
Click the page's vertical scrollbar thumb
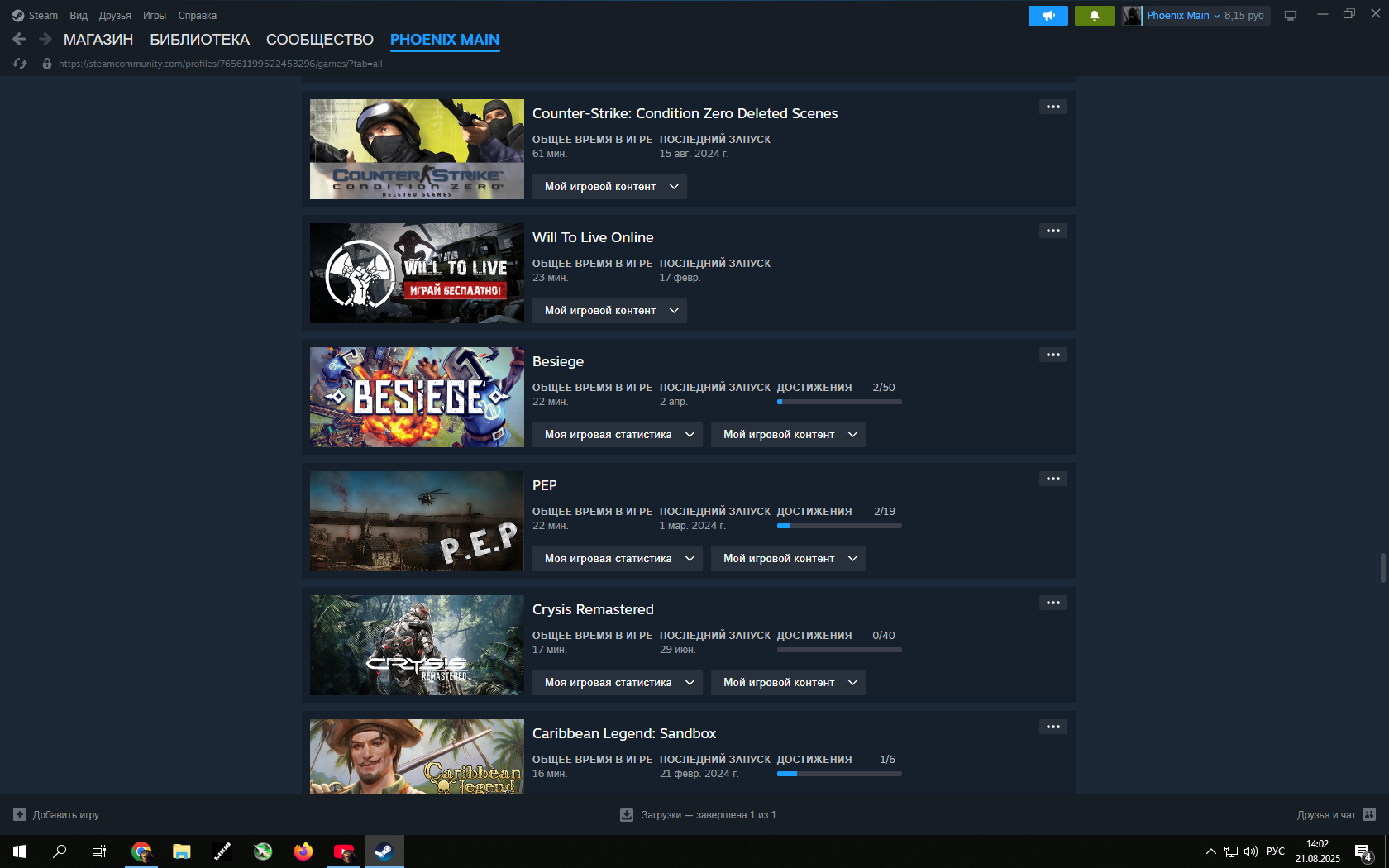click(1383, 568)
